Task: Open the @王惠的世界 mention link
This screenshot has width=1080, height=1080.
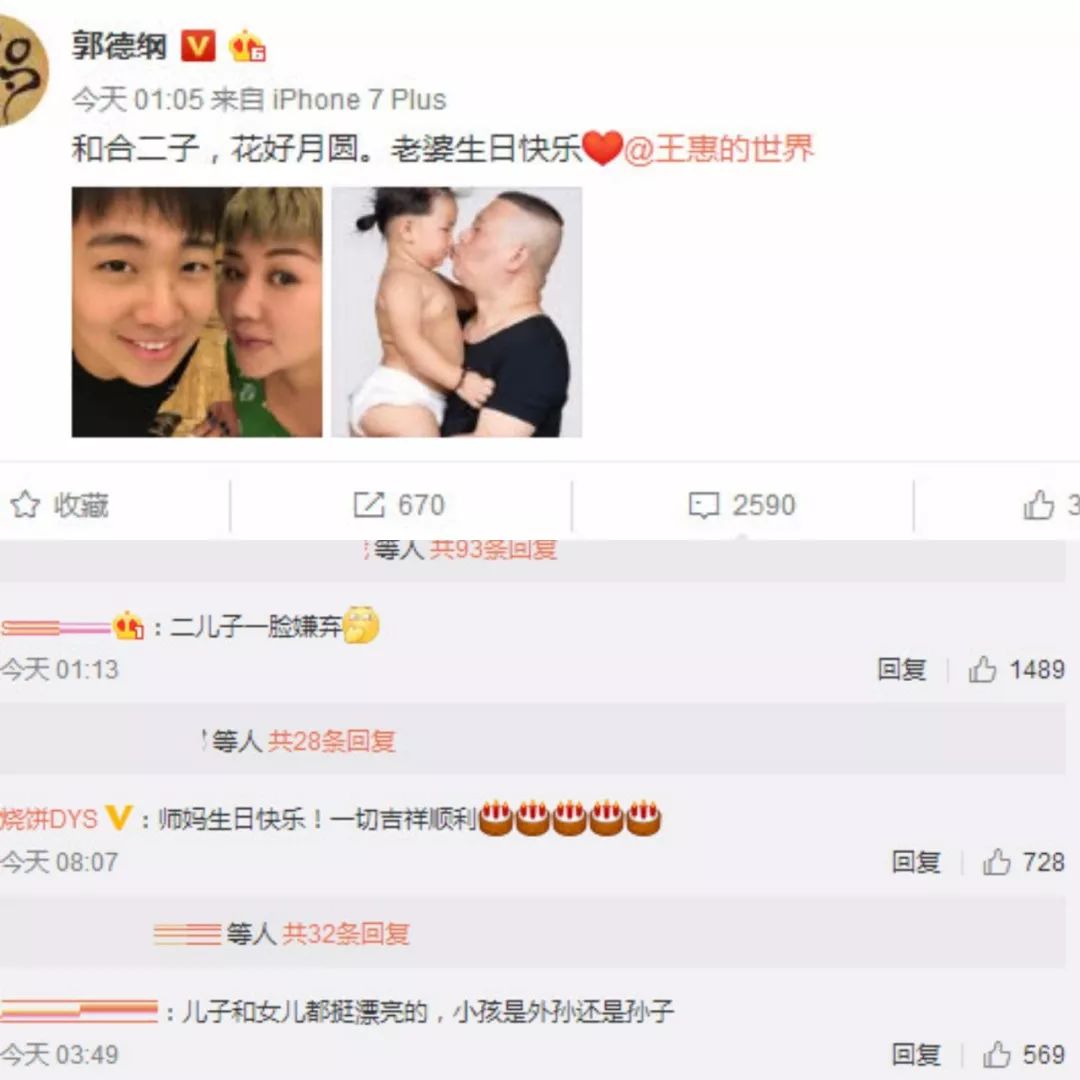Action: [718, 149]
